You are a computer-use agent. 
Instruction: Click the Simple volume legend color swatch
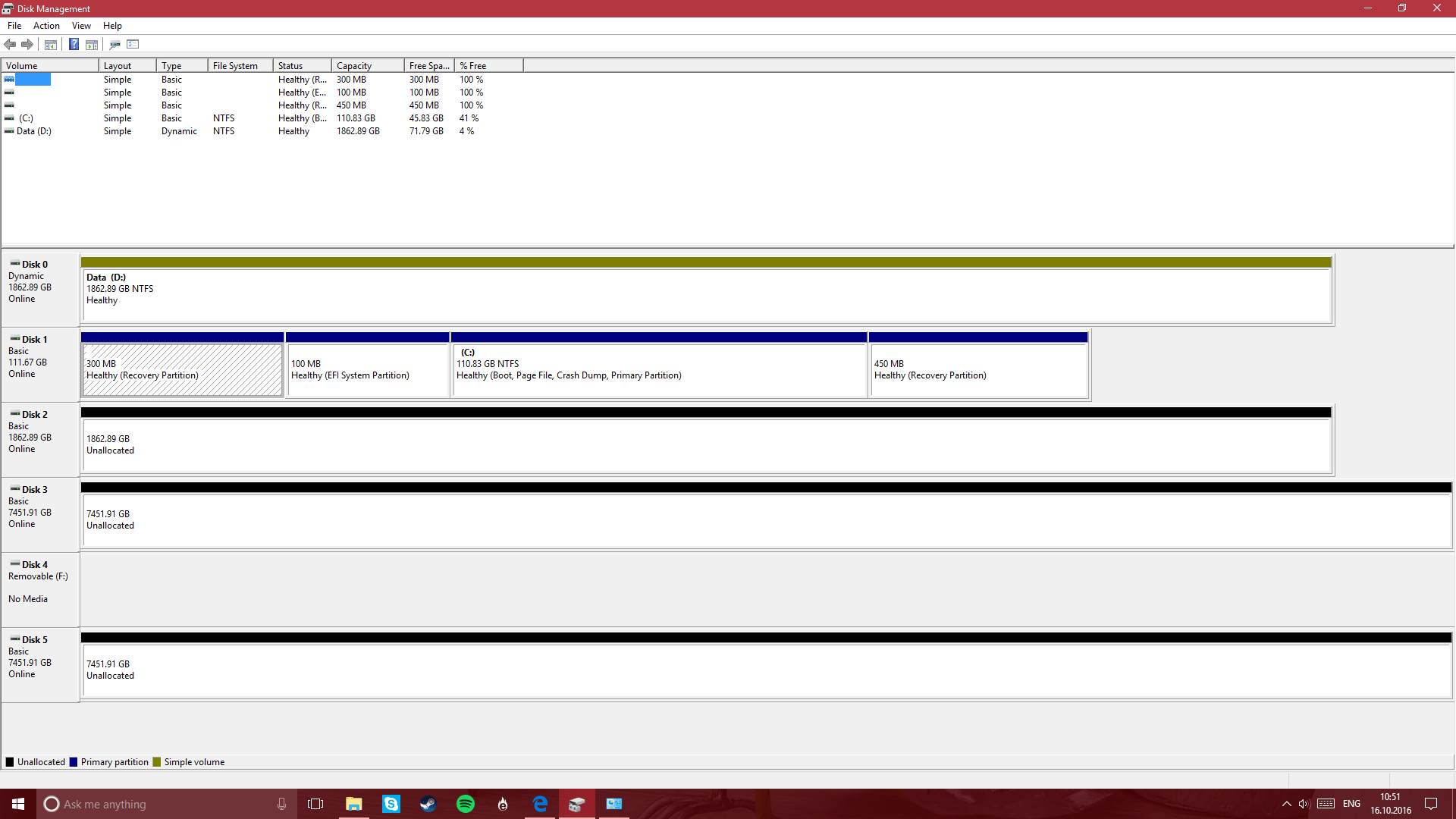coord(157,762)
